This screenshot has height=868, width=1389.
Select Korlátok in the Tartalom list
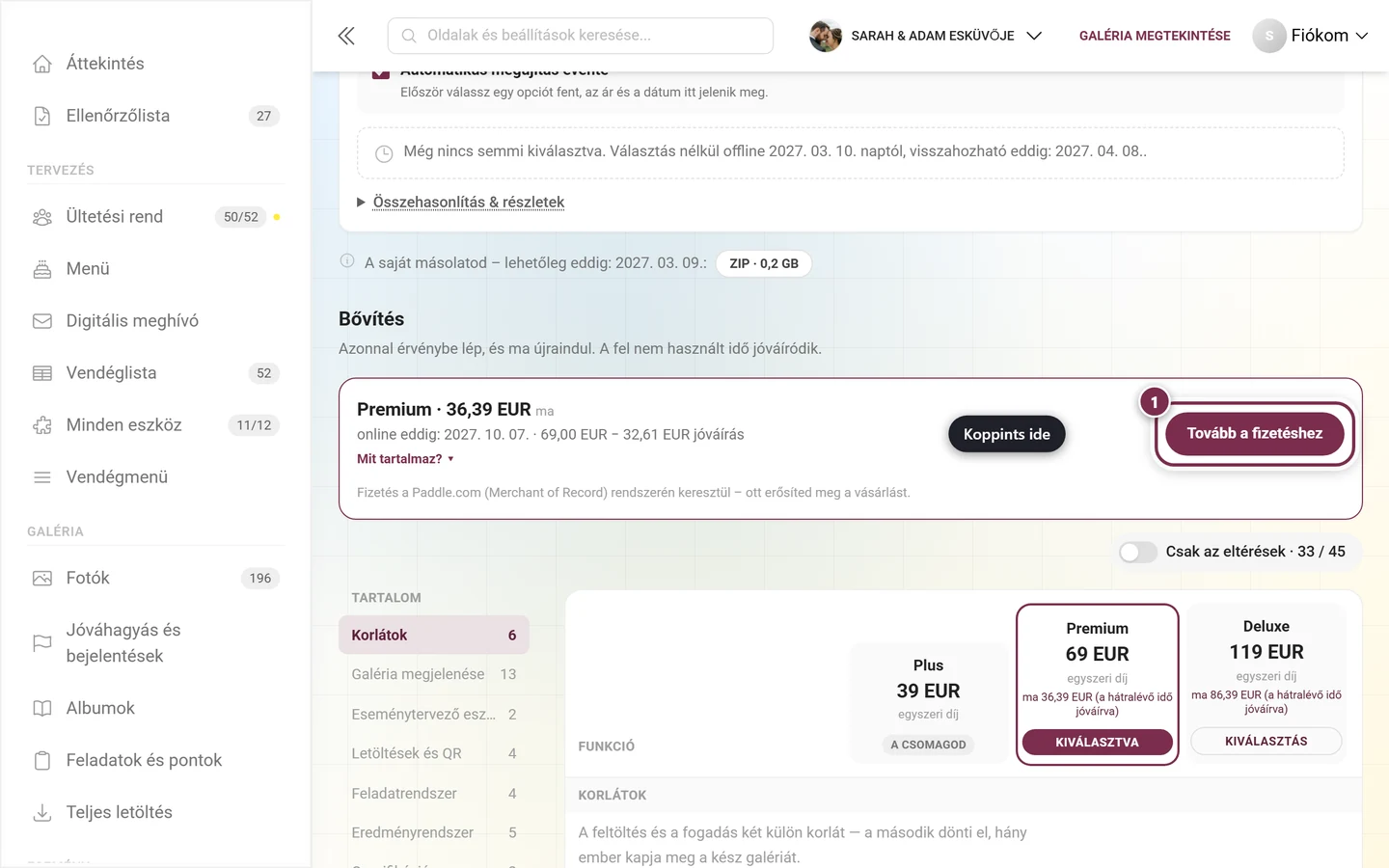coord(434,635)
